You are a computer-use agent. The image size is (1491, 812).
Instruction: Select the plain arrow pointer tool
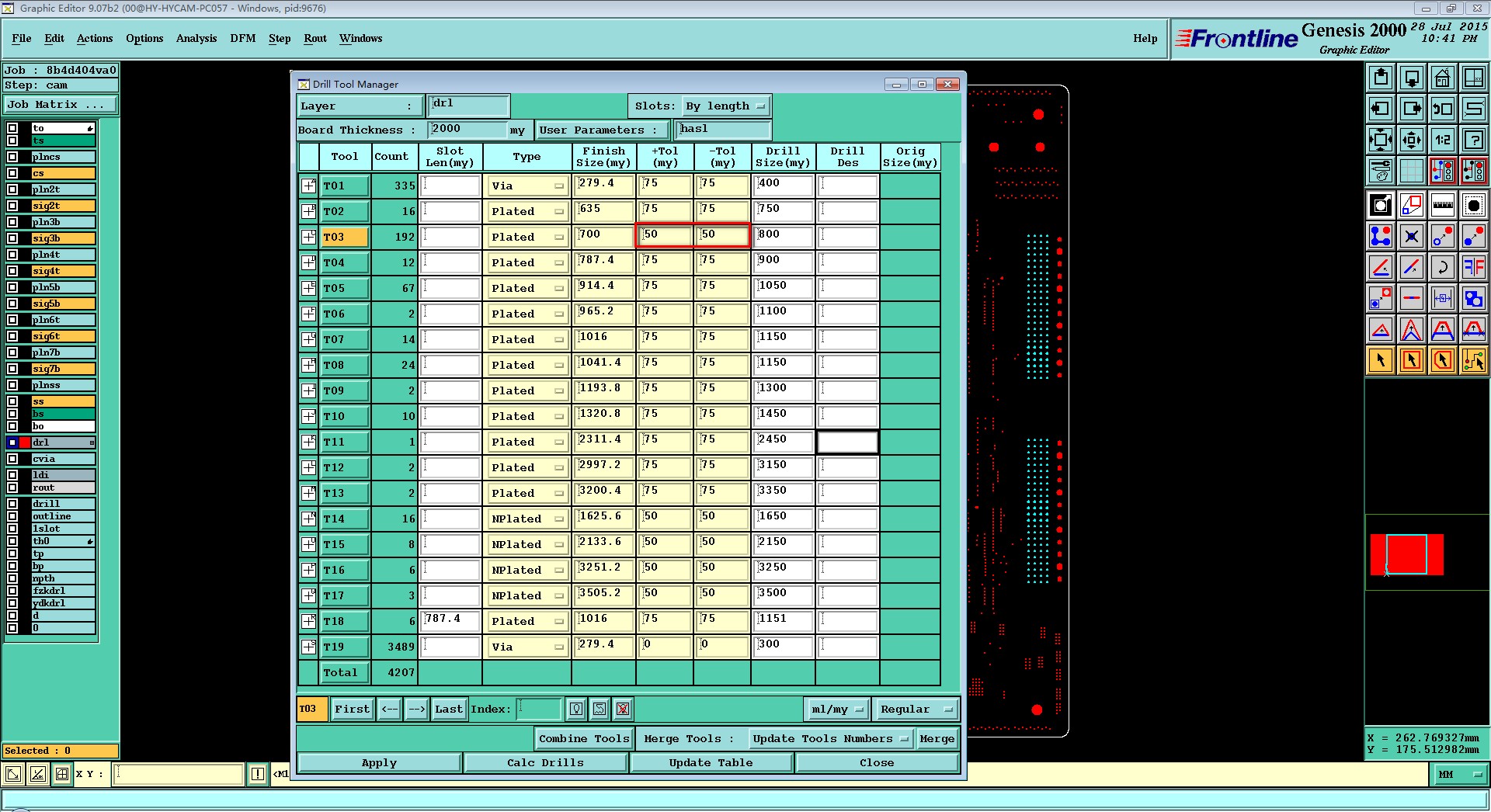click(1381, 360)
